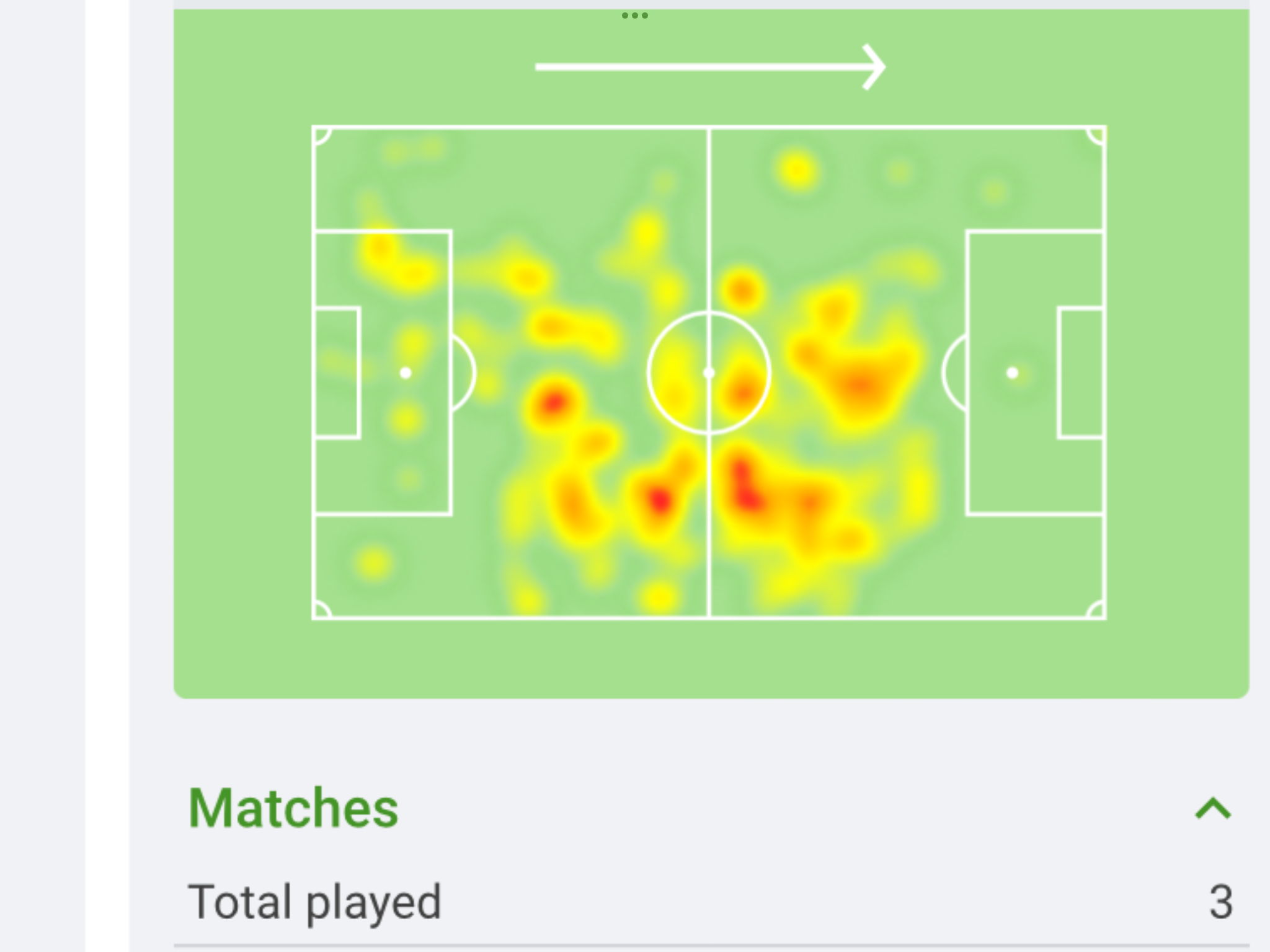Screen dimensions: 1270x952
Task: Click the left penalty spot on pitch
Action: click(406, 373)
